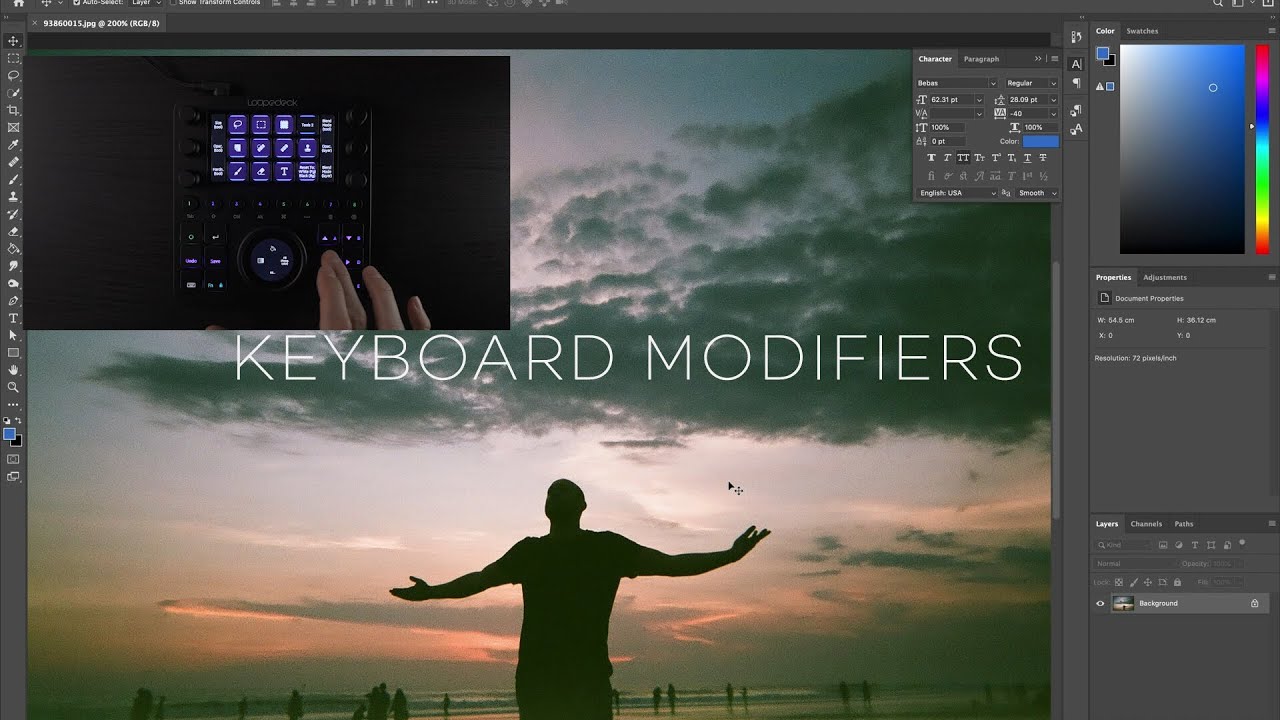Open the English: USA language dropdown
Screen dimensions: 1280x720
[957, 193]
